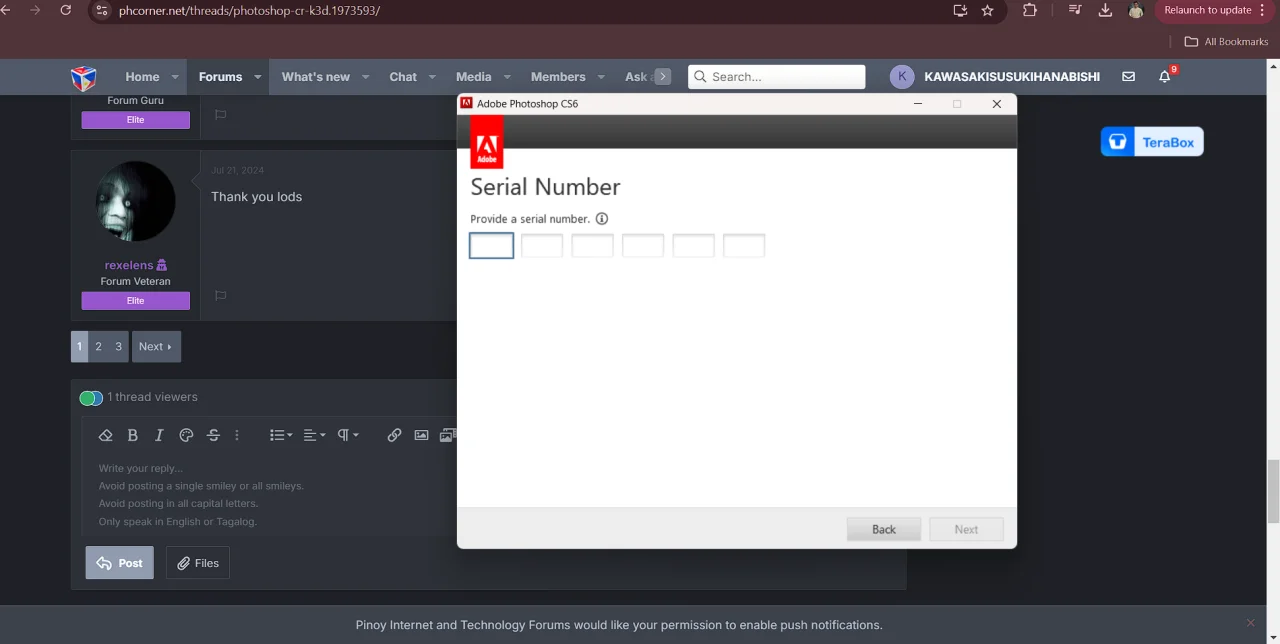Click the Post reply button

119,563
